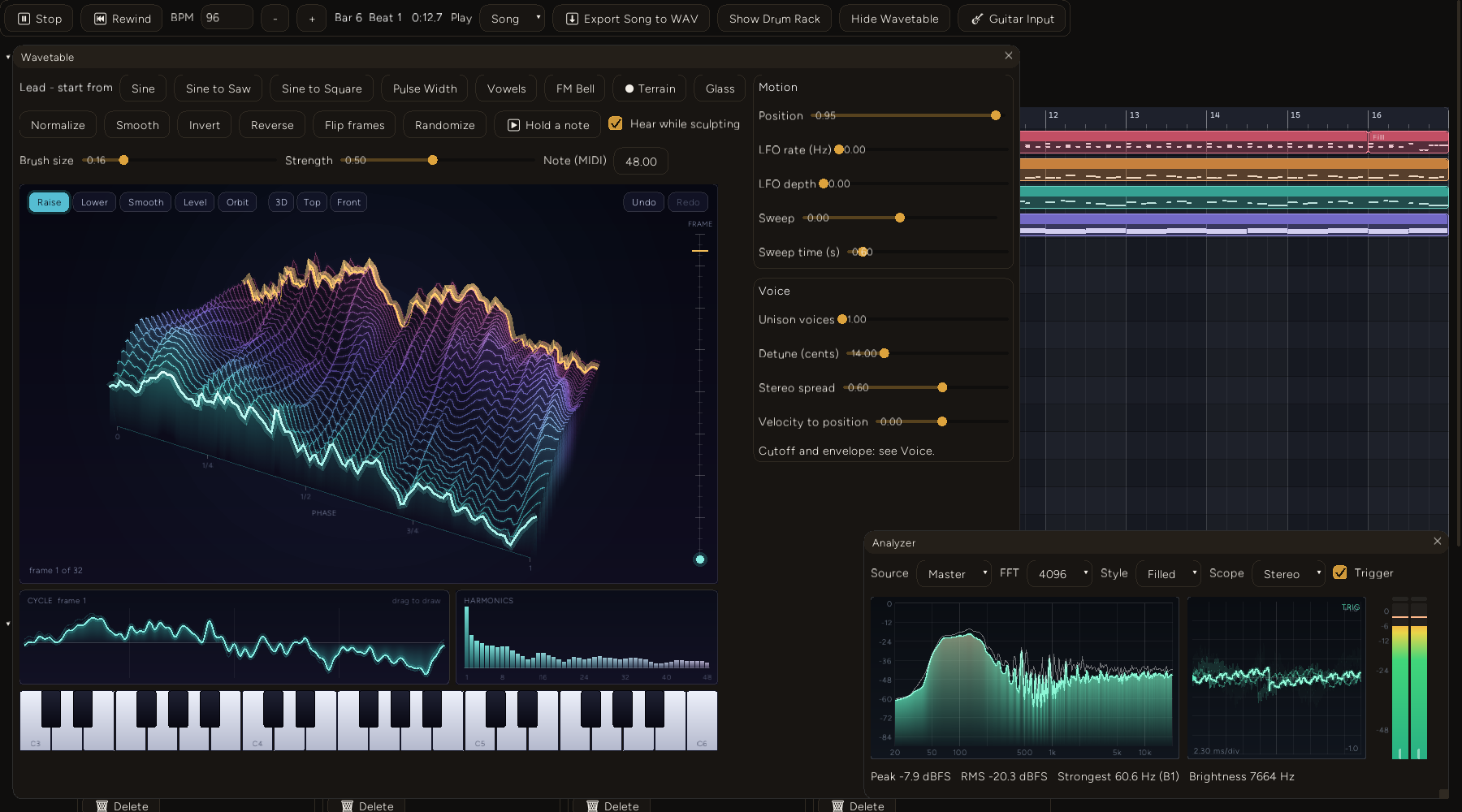Select the Raise sculpt tool
1462x812 pixels.
click(49, 202)
